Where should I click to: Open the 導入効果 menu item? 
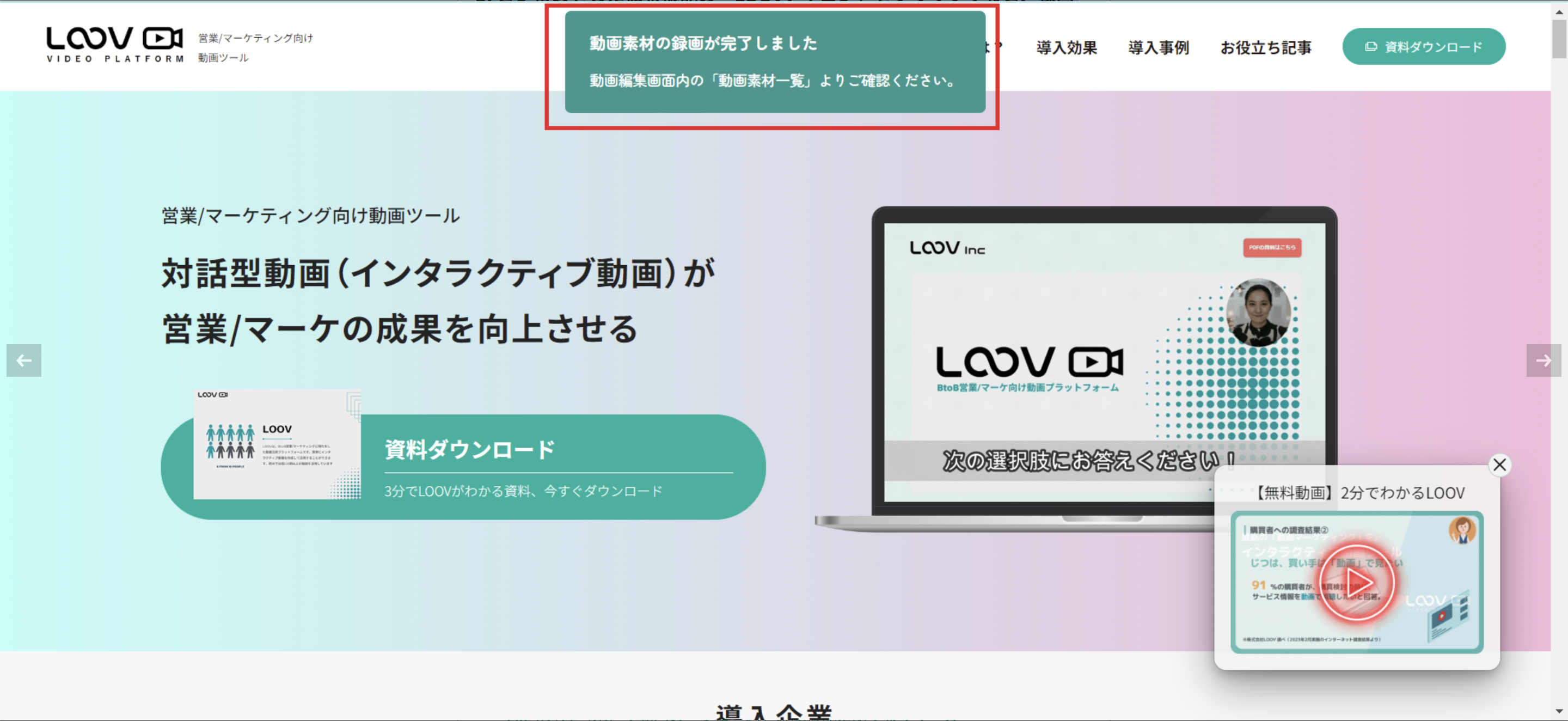coord(1067,47)
